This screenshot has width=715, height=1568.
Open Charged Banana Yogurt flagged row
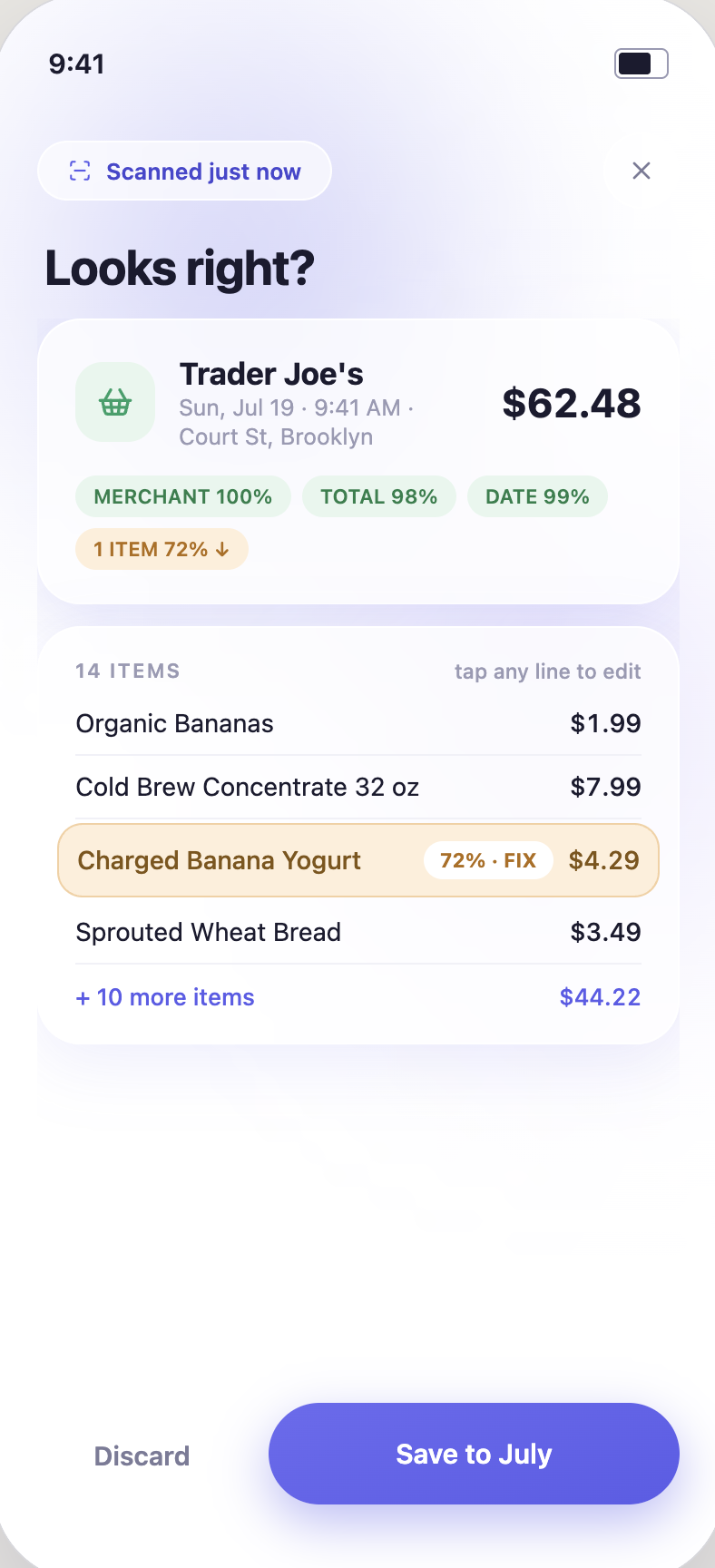coord(358,860)
